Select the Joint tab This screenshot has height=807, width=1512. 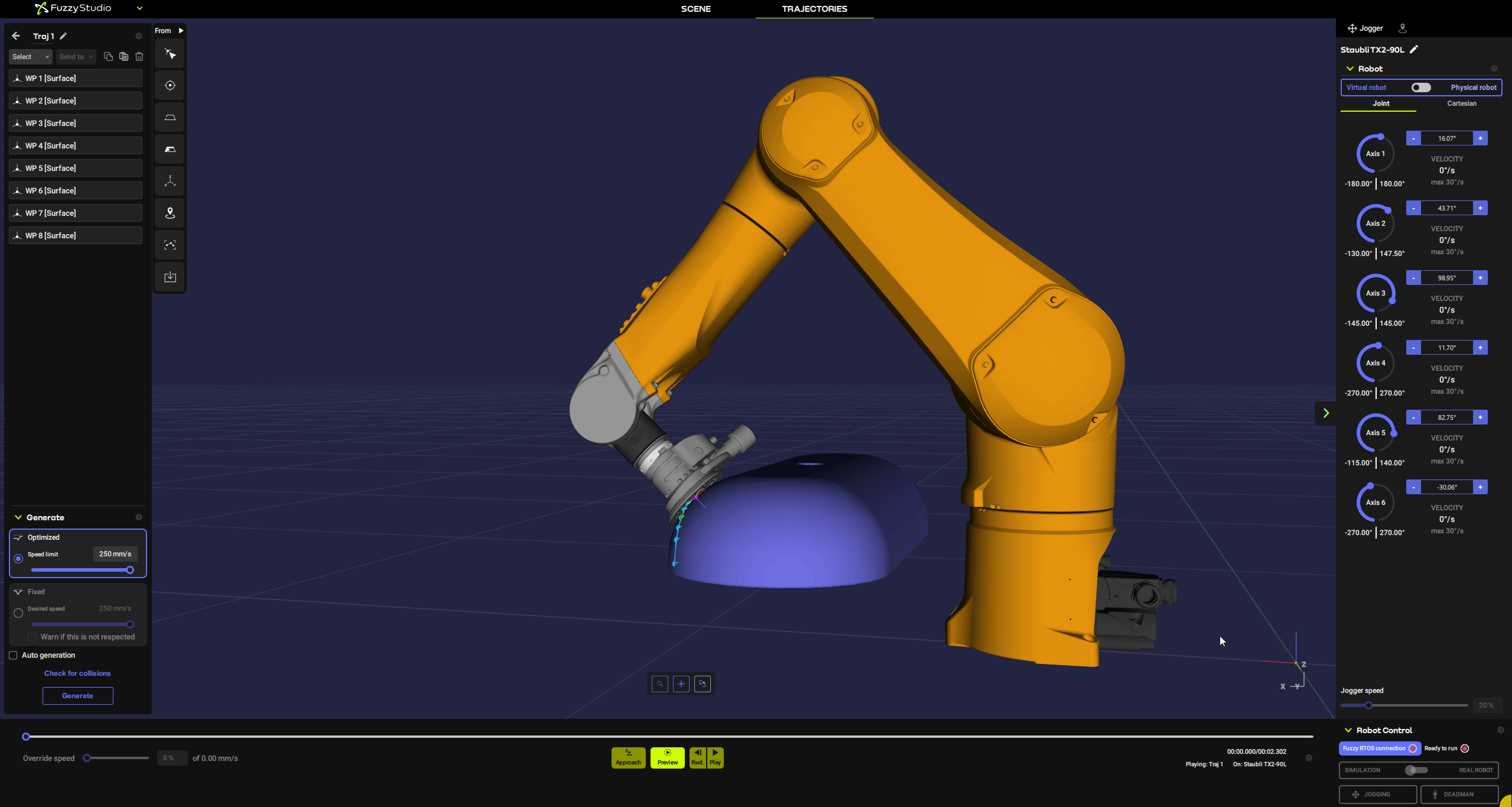[x=1381, y=103]
